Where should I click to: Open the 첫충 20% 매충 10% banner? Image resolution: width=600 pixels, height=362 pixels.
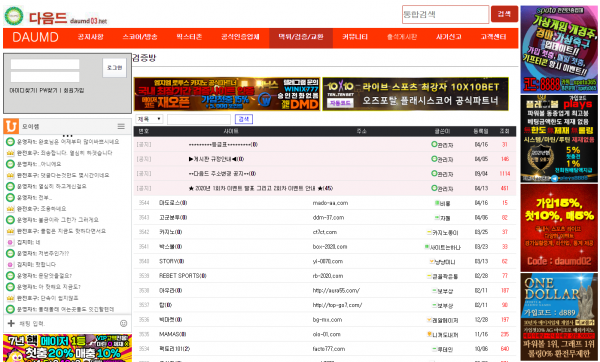click(x=67, y=348)
